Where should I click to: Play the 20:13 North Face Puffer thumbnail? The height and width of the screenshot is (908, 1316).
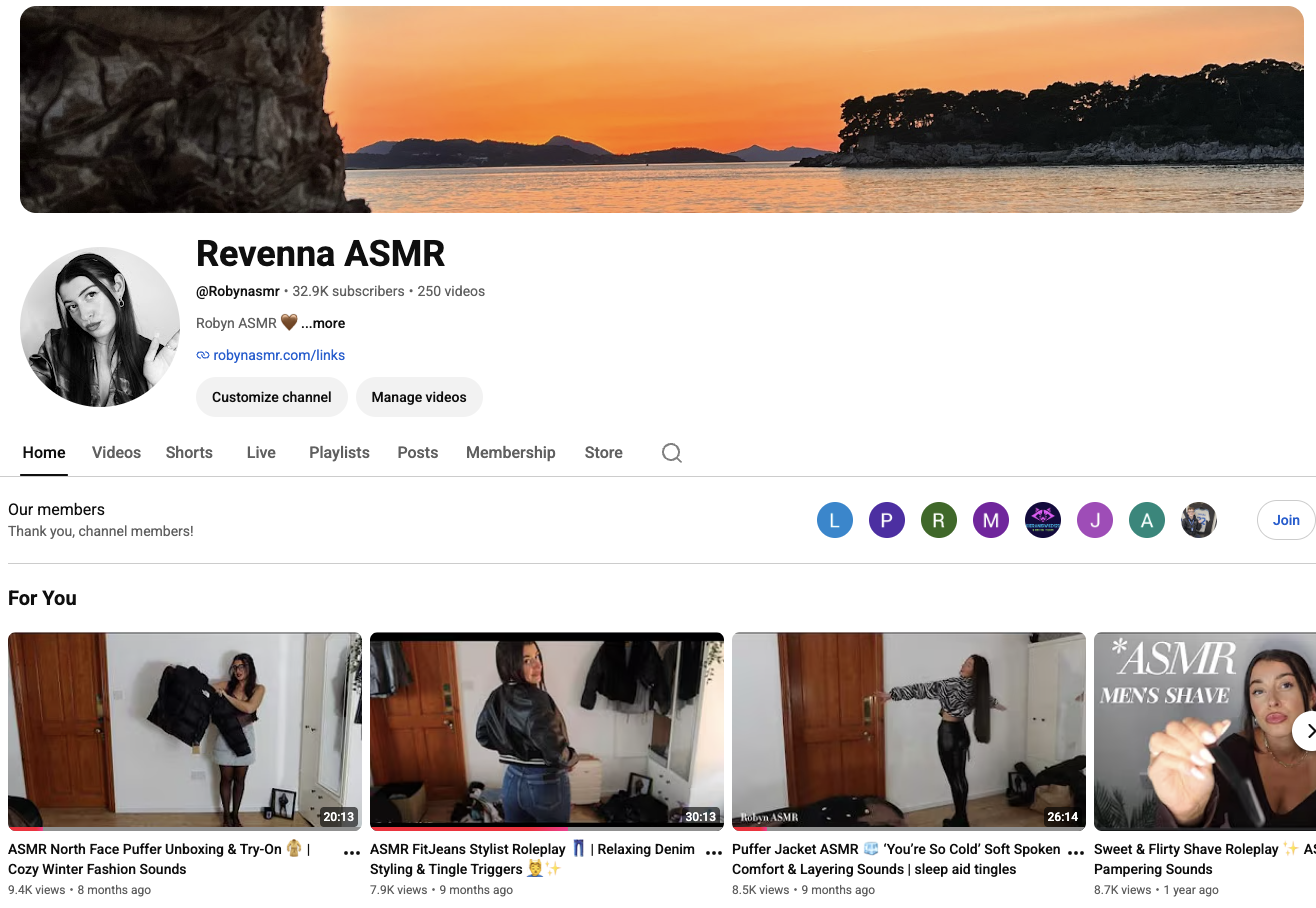pos(185,731)
